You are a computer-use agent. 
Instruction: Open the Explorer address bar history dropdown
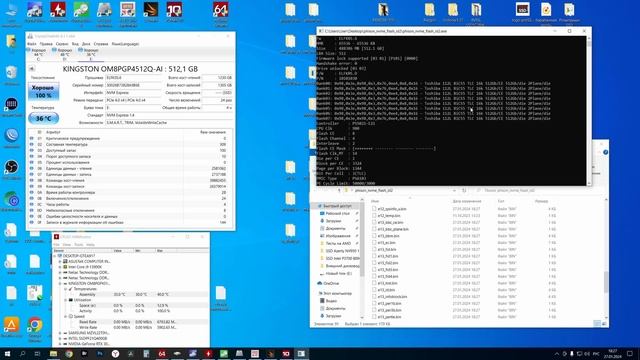pos(454,190)
